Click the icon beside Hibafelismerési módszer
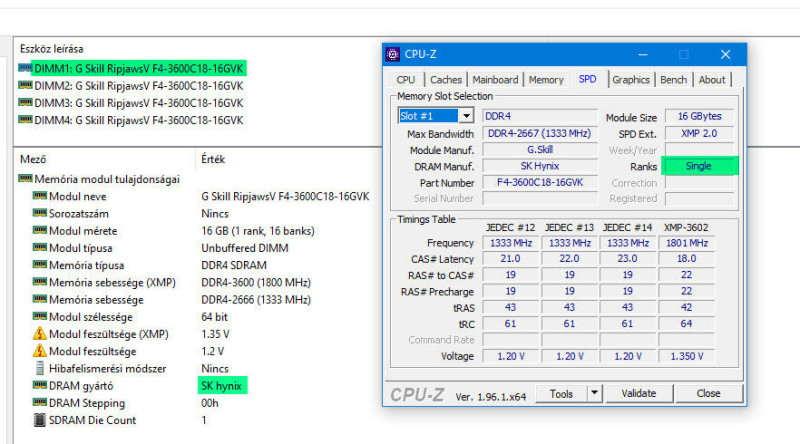Viewport: 800px width, 444px height. coord(39,368)
